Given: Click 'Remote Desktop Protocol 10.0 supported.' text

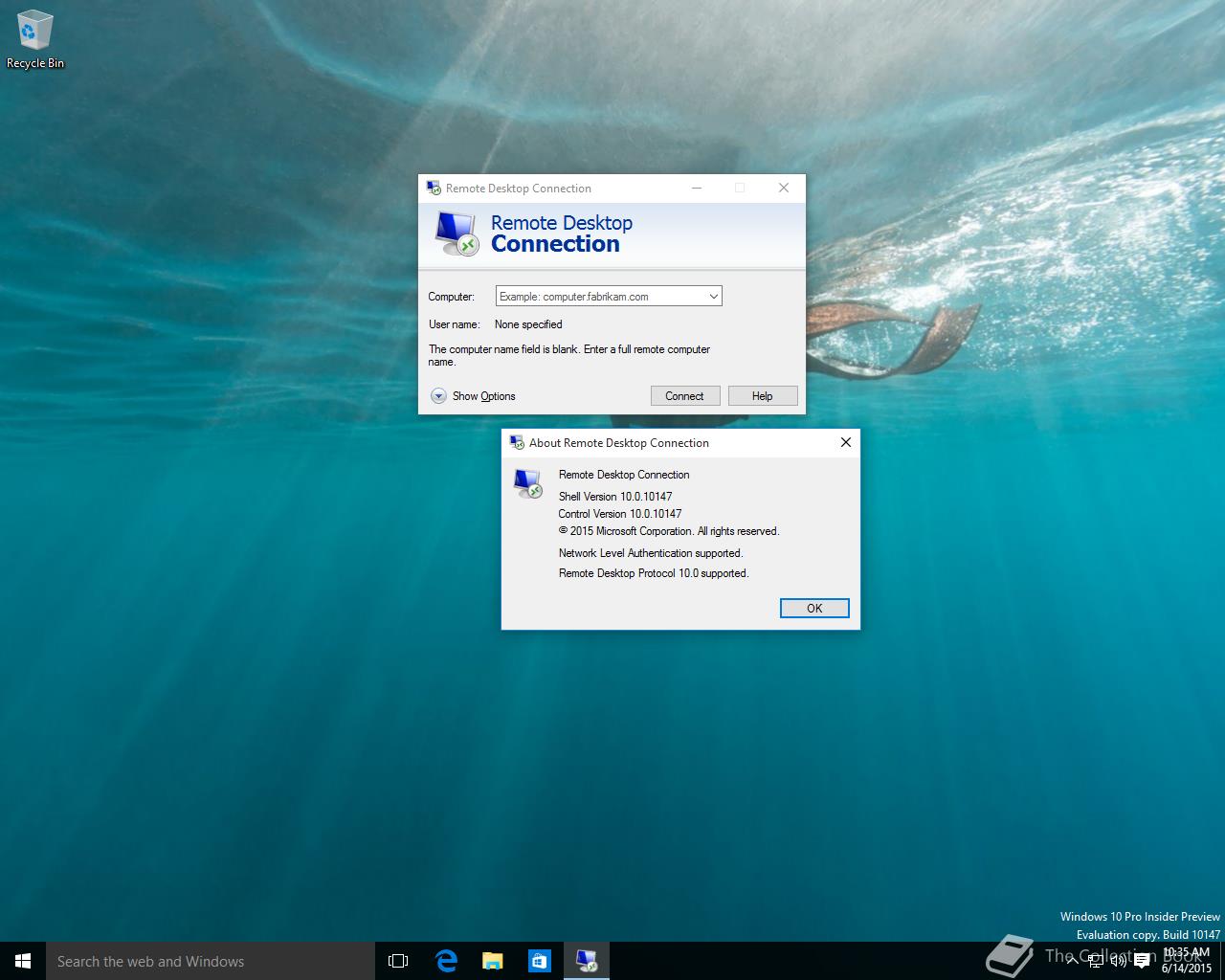Looking at the screenshot, I should [654, 573].
